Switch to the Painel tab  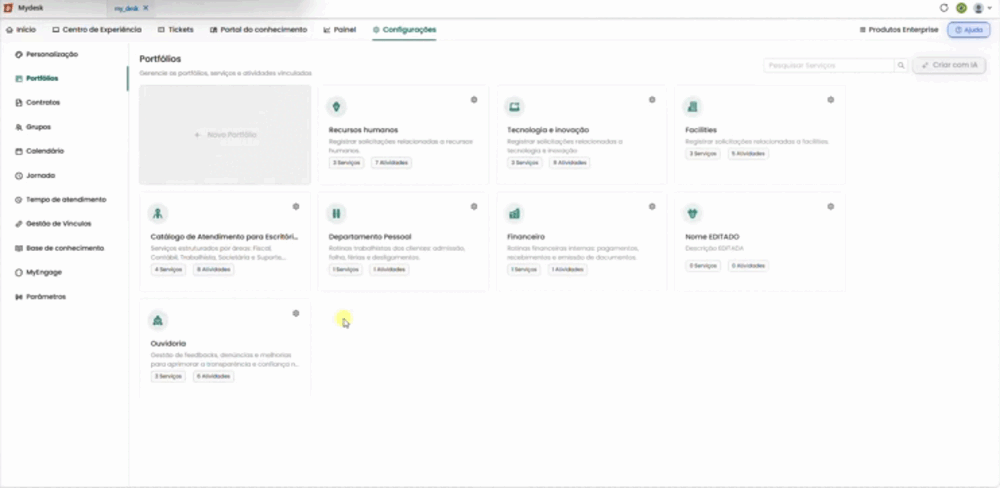click(339, 29)
